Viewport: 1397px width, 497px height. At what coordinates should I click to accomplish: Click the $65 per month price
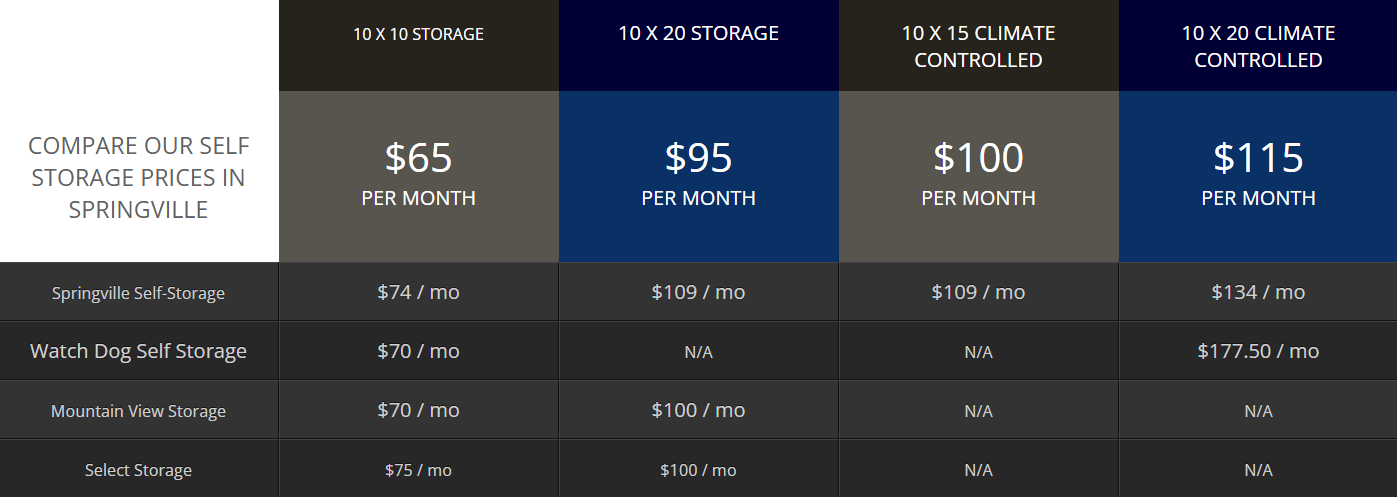pyautogui.click(x=418, y=176)
